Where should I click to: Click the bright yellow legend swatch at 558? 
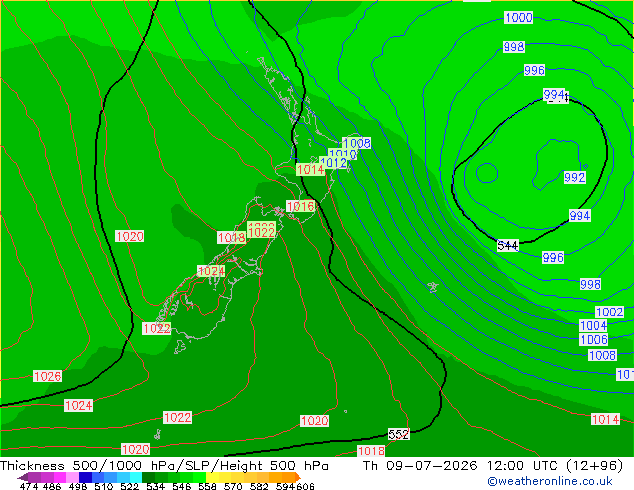(x=212, y=477)
